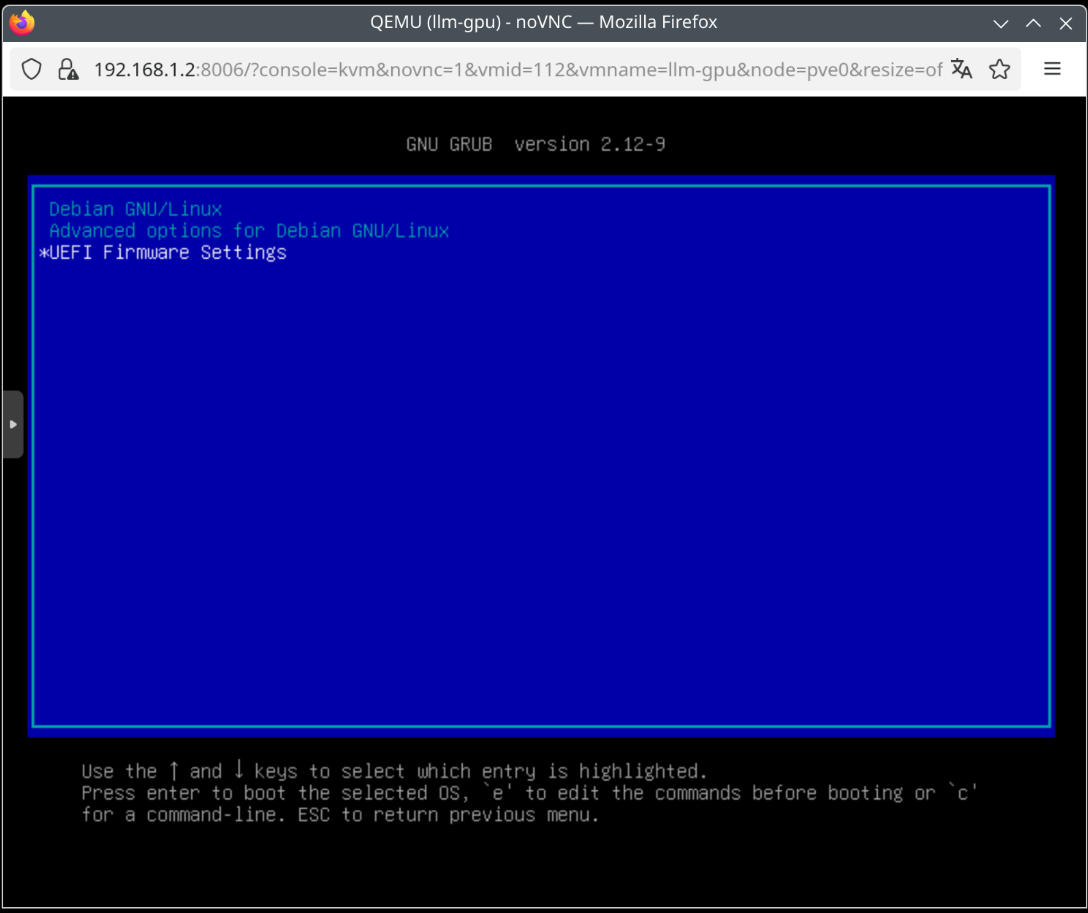Select the Debian GNU/Linux boot entry

135,209
